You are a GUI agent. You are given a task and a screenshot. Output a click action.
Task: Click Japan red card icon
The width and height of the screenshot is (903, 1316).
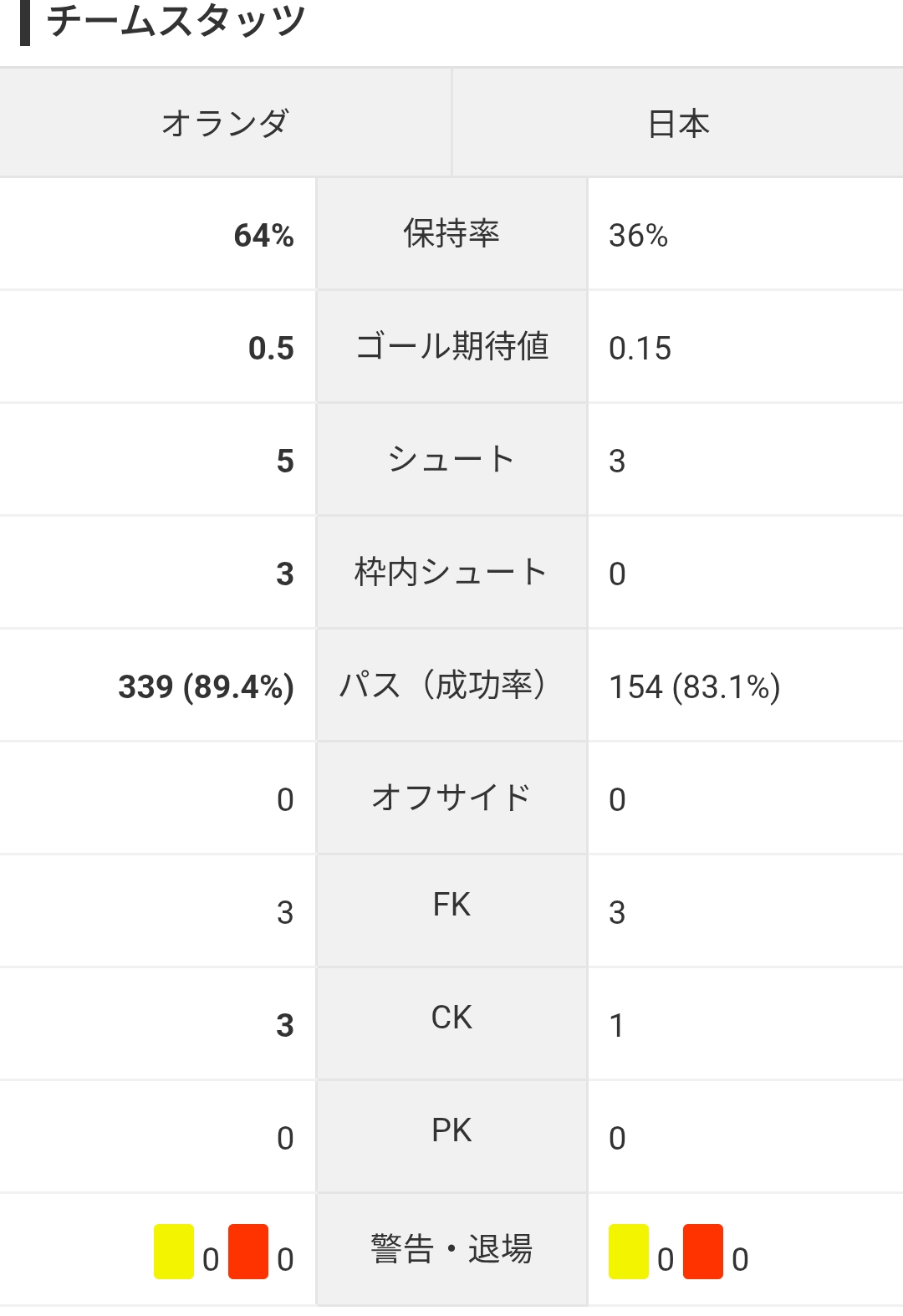pos(703,1252)
